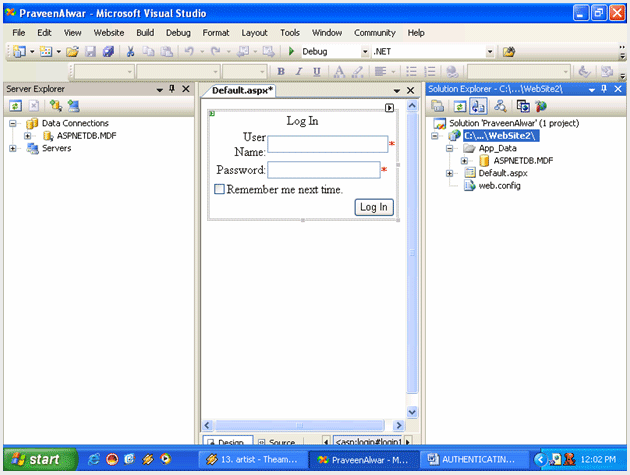630x475 pixels.
Task: Open the Server Explorer window position dropdown
Action: (x=160, y=90)
